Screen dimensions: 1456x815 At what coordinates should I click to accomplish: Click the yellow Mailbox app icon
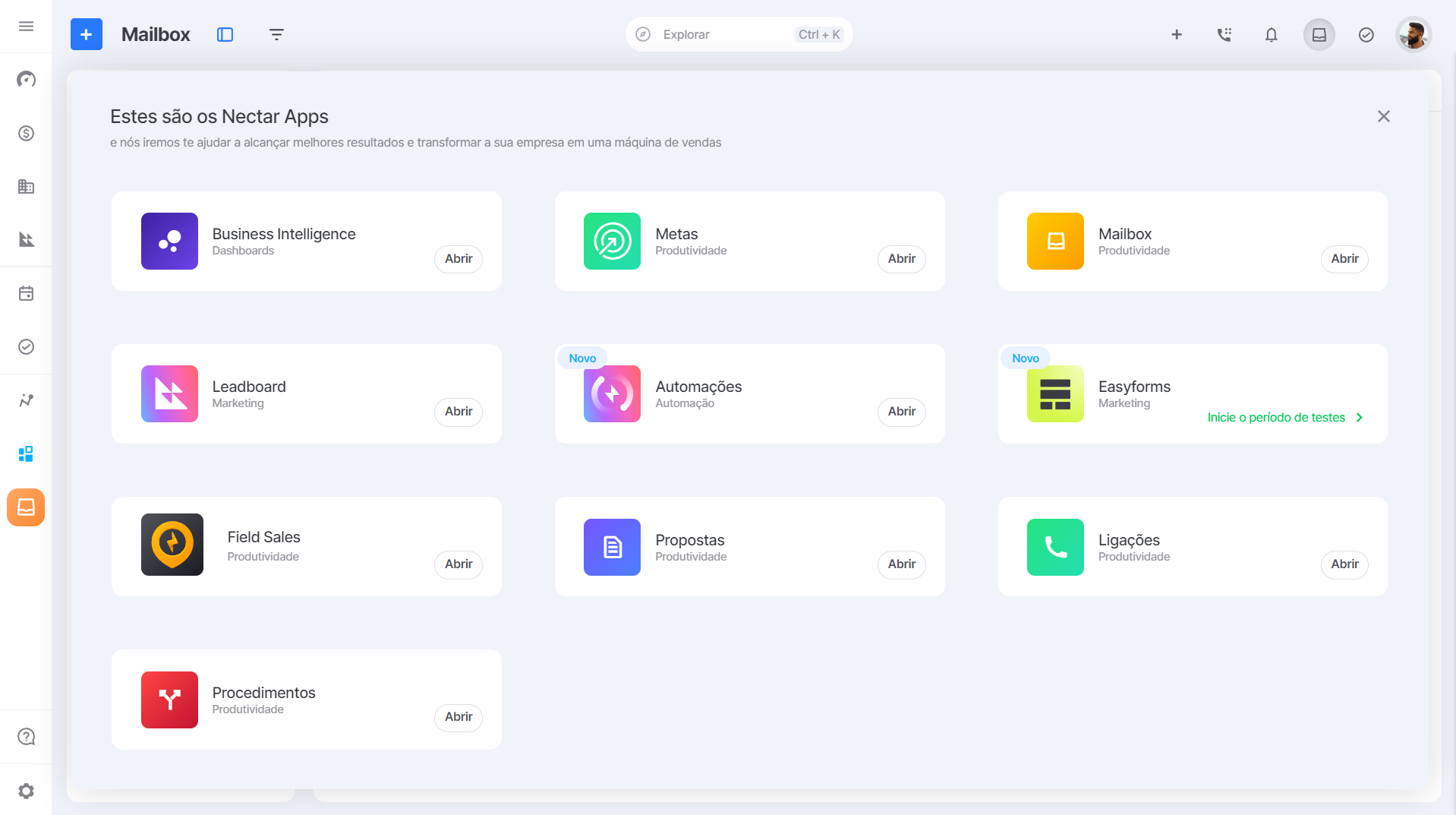tap(1055, 241)
